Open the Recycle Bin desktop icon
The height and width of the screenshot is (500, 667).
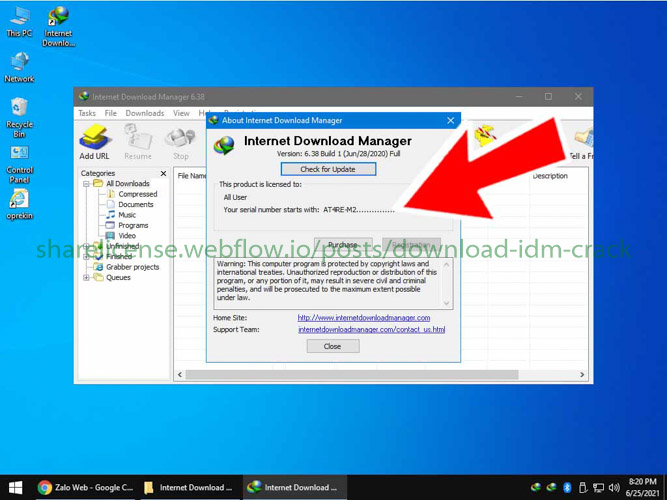(x=19, y=117)
